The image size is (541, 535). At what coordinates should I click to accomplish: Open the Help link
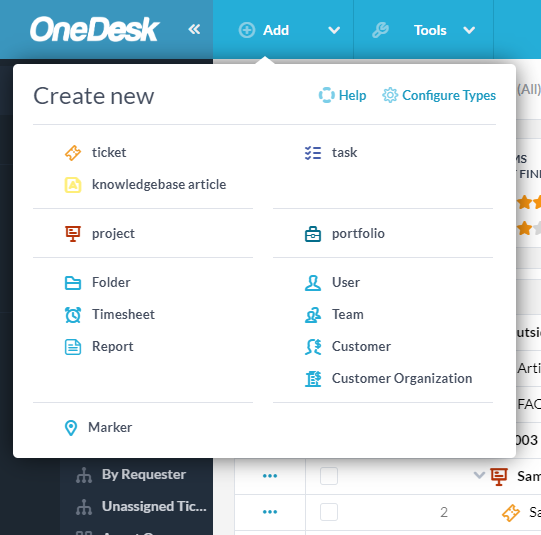(352, 95)
